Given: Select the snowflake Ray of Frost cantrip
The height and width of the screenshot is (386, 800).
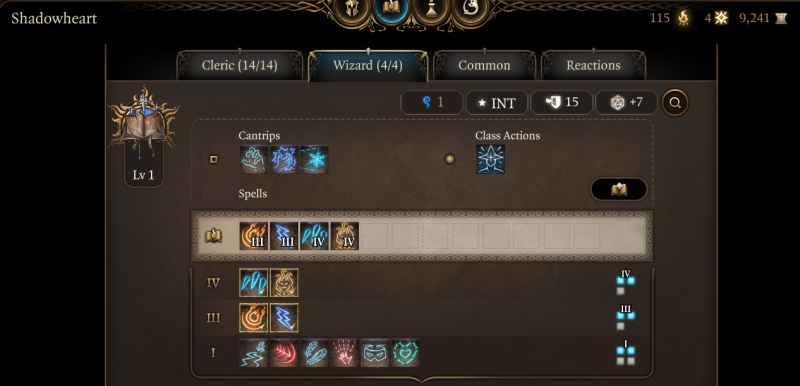Looking at the screenshot, I should pos(314,160).
